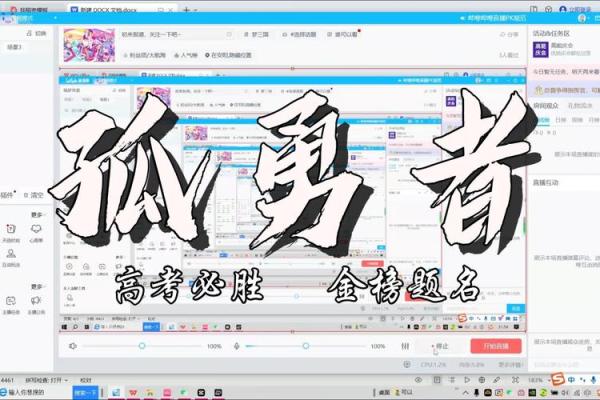
Task: Open new tab dropdown arrow next to plus
Action: pyautogui.click(x=196, y=9)
